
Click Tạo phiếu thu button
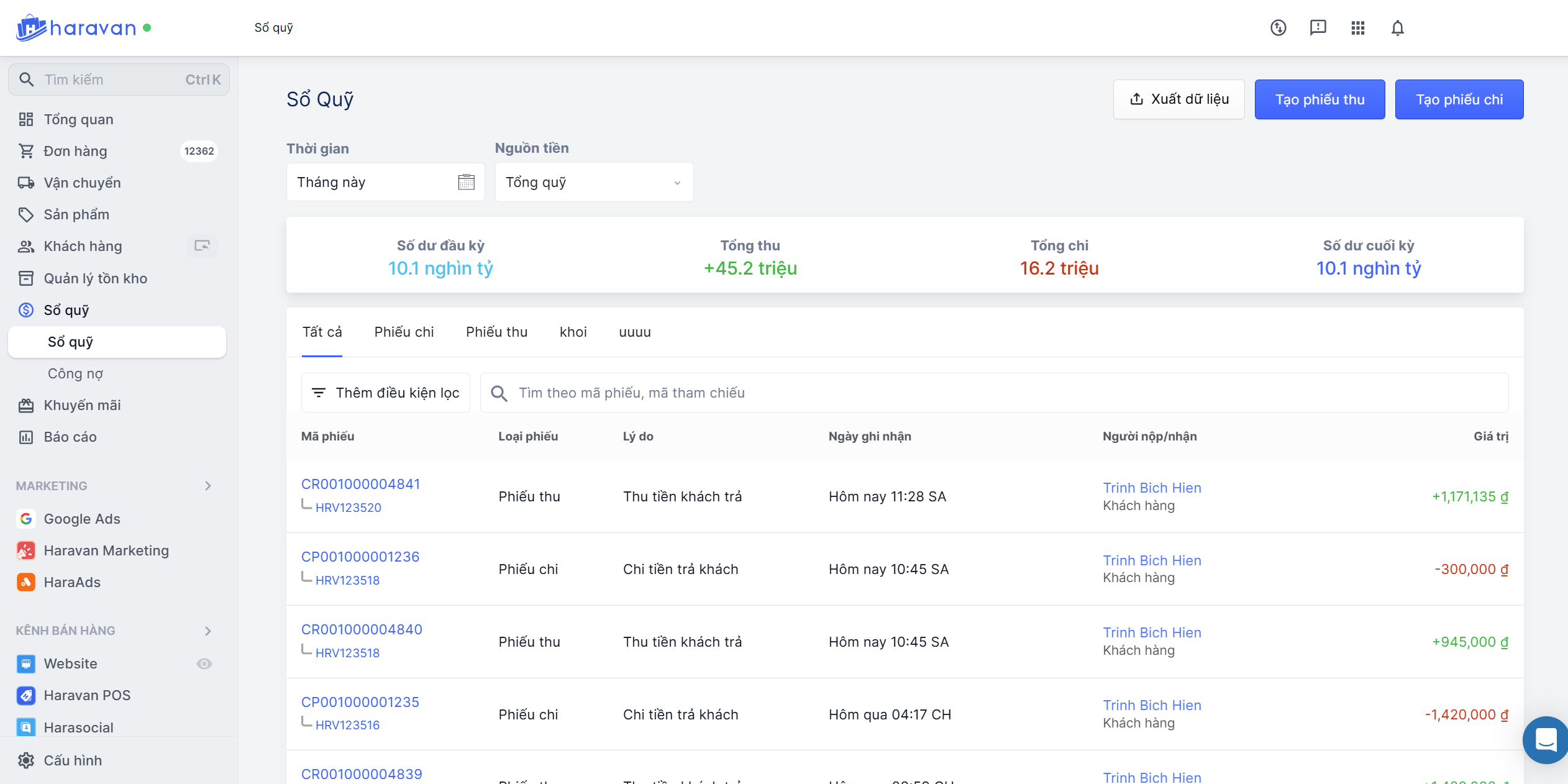(x=1320, y=99)
